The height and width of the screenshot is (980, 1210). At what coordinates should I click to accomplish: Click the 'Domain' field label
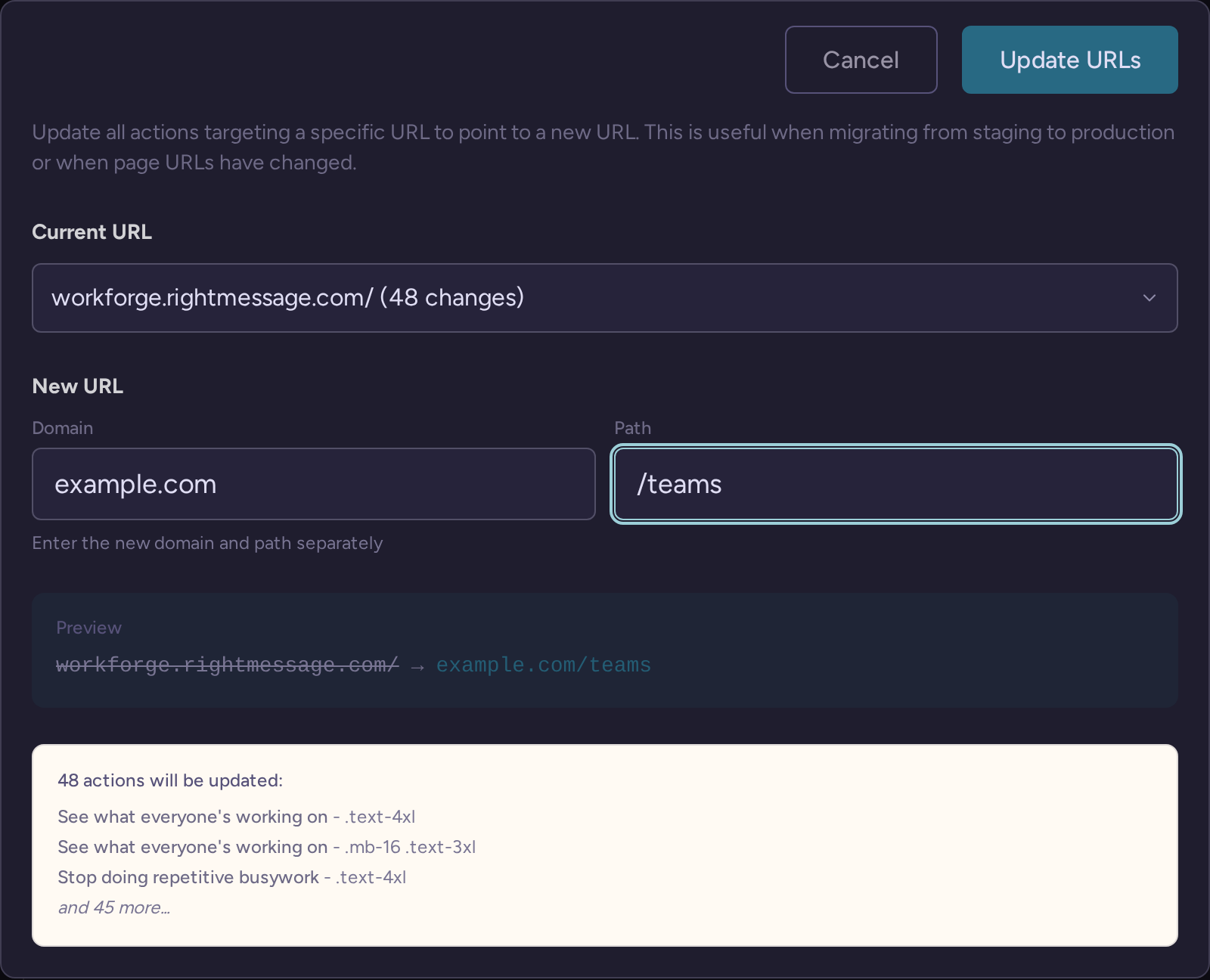[63, 428]
